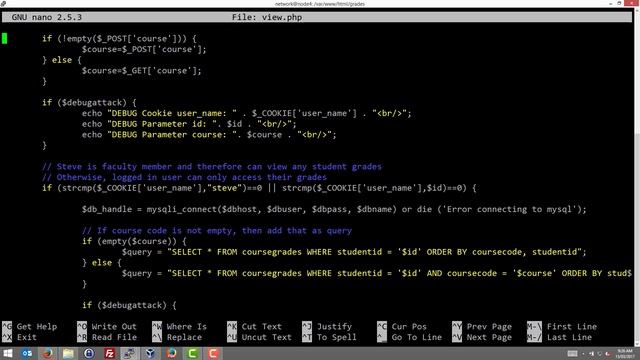Image resolution: width=640 pixels, height=360 pixels.
Task: Click the SELECT query ending 'ORDER BY coursecode, studentid'
Action: tap(354, 252)
